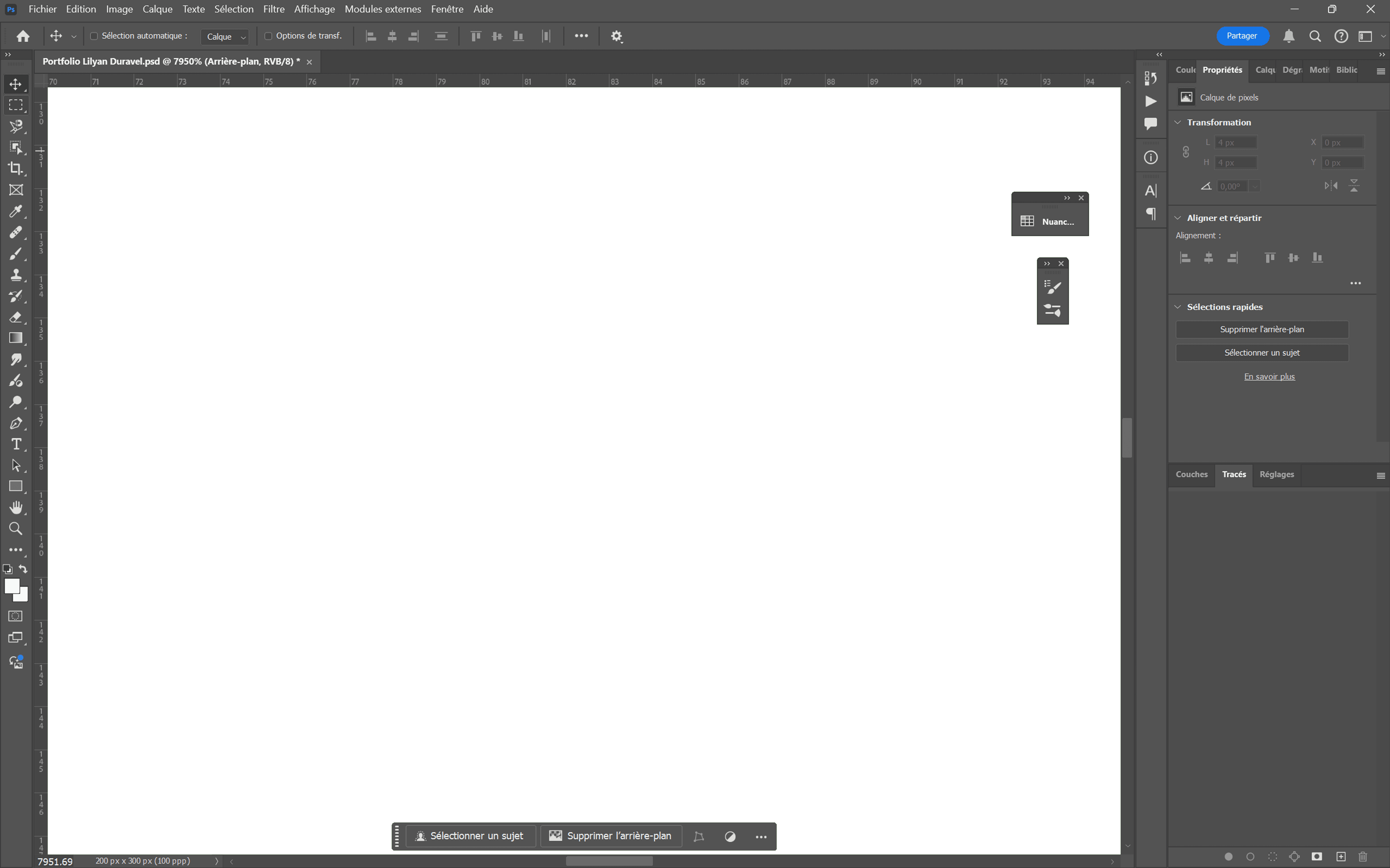Choose the Pen tool
The image size is (1390, 868).
[x=15, y=423]
